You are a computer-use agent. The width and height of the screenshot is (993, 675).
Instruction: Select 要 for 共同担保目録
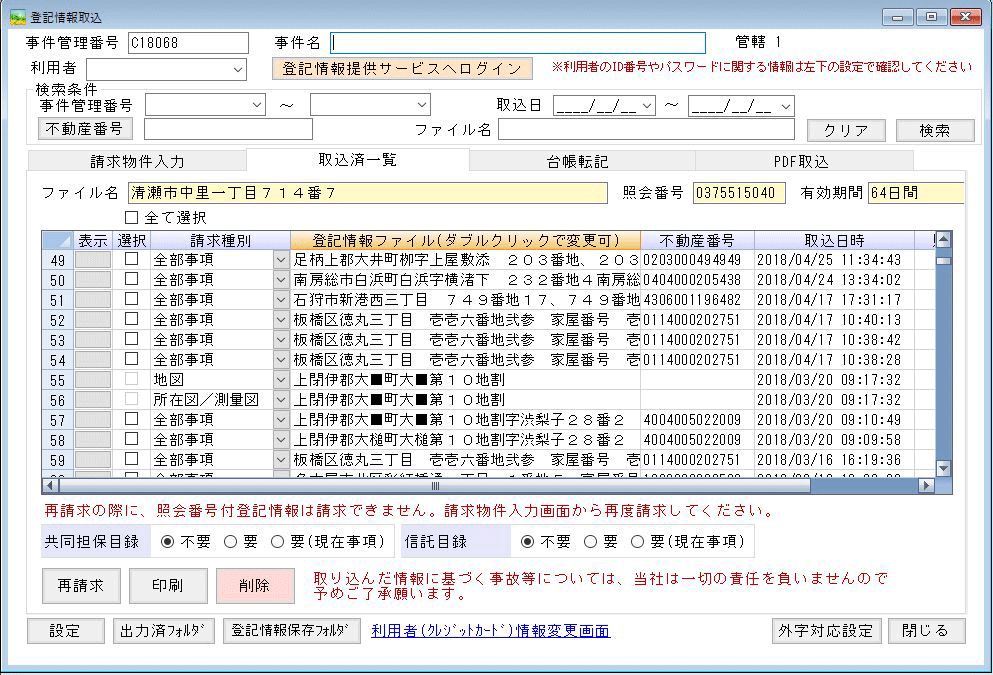[x=230, y=542]
